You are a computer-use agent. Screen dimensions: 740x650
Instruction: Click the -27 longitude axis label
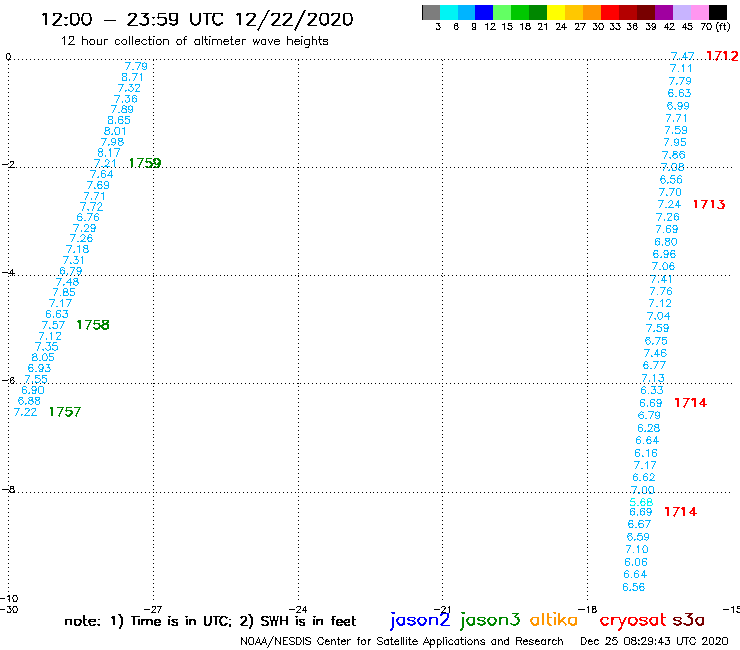(x=153, y=609)
